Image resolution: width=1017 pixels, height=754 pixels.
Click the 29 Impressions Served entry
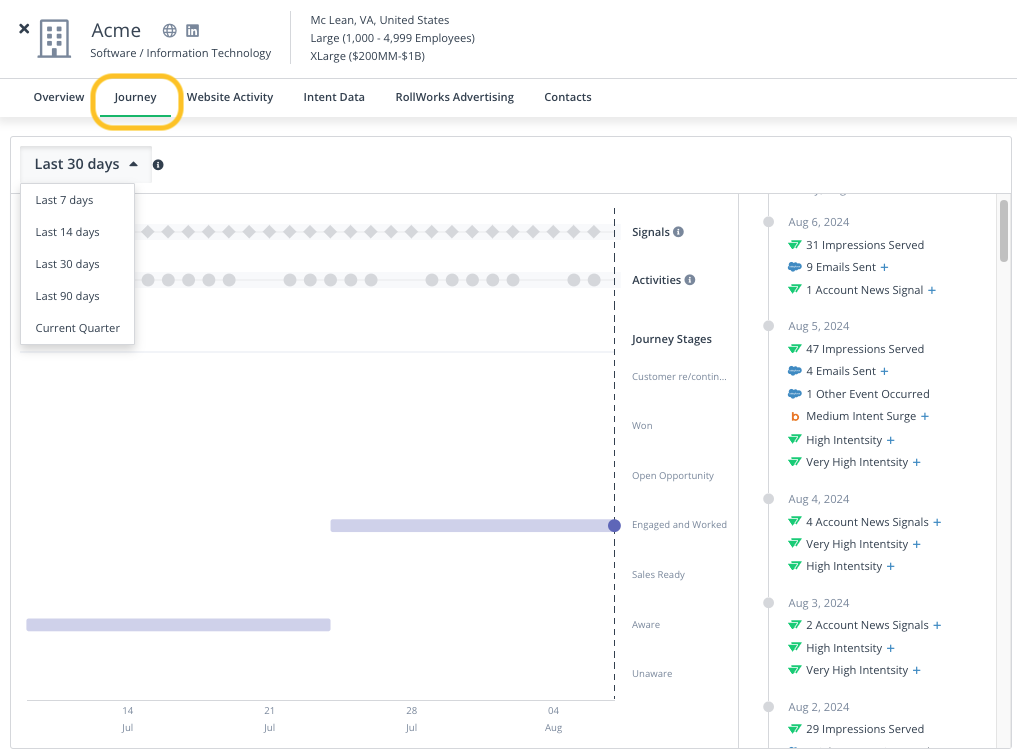pos(865,729)
